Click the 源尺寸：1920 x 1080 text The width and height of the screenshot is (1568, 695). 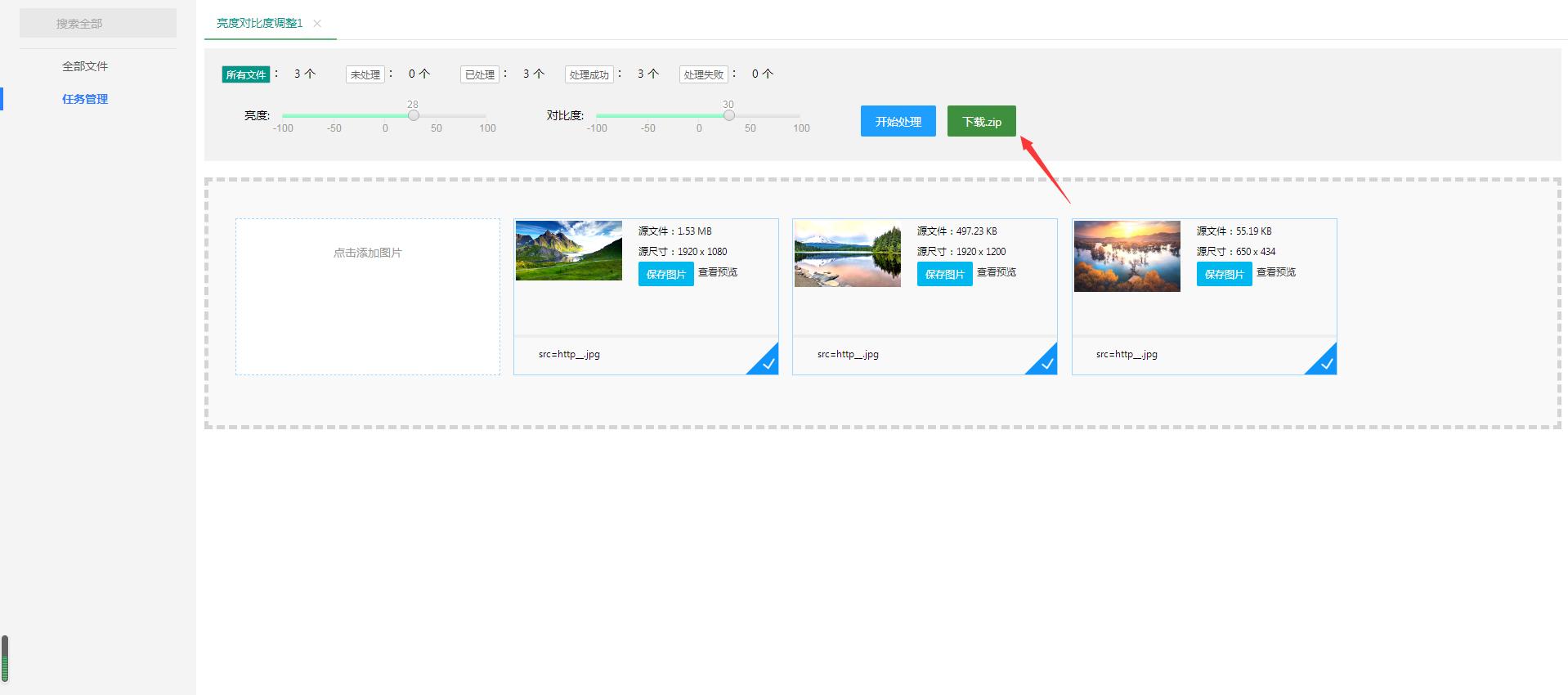click(x=683, y=252)
